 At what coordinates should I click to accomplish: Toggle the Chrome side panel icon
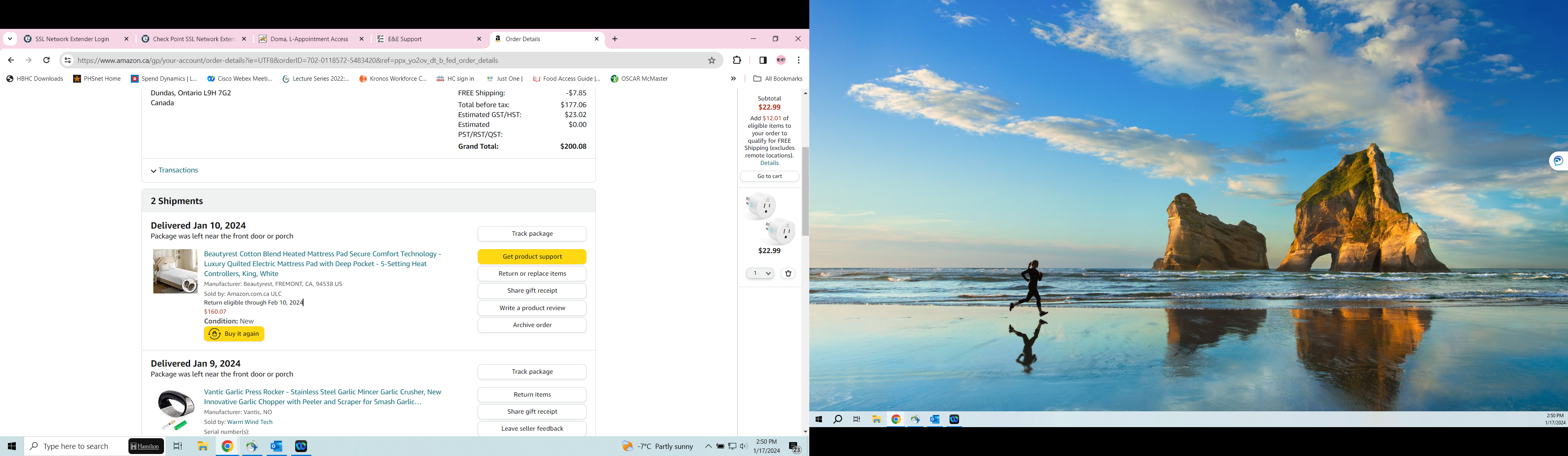(763, 60)
